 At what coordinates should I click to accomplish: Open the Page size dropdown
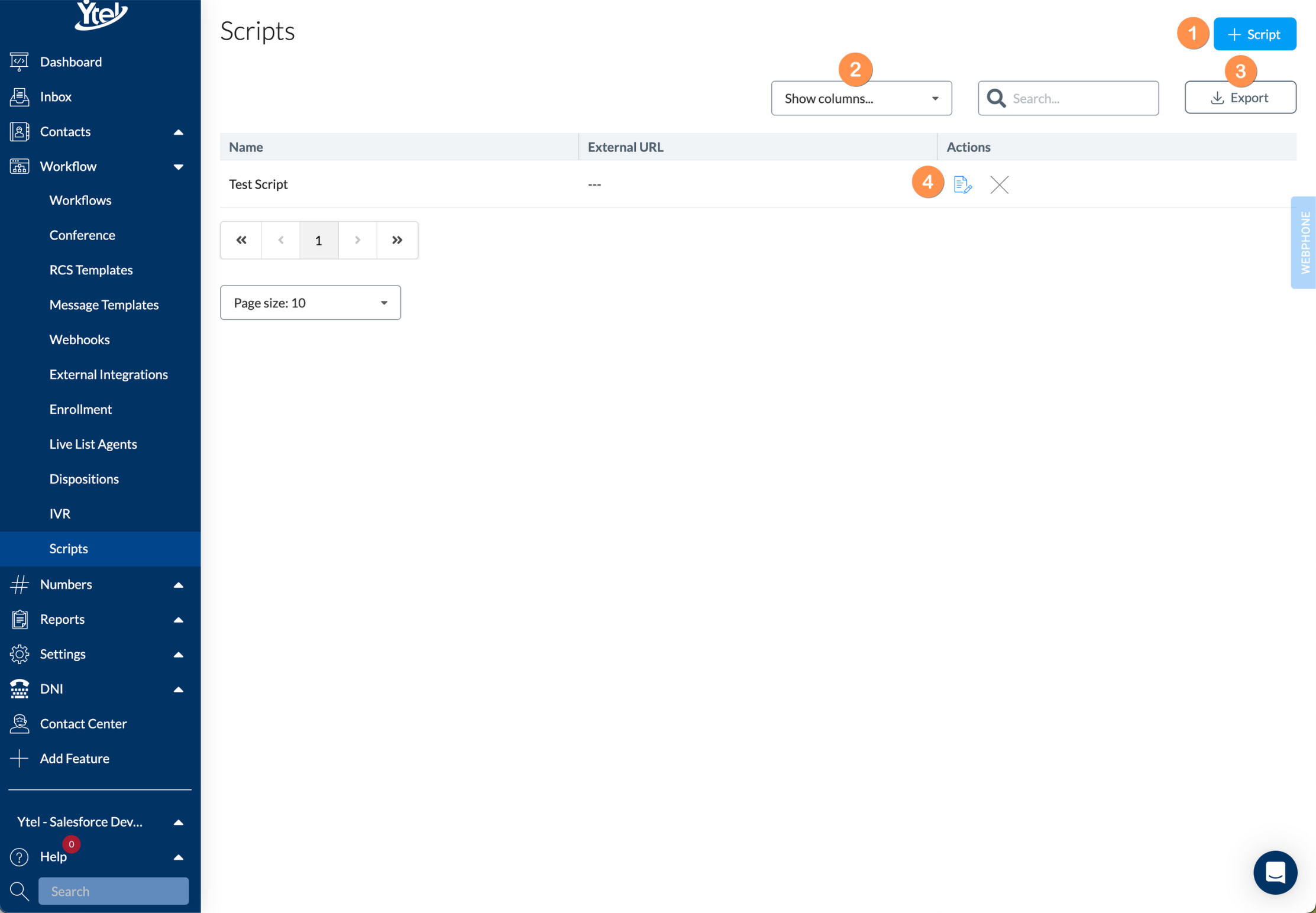click(x=310, y=303)
